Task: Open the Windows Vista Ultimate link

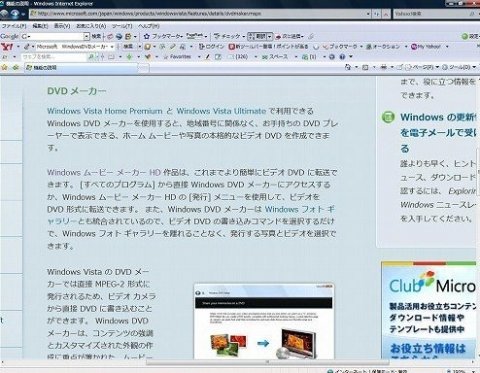Action: (221, 111)
